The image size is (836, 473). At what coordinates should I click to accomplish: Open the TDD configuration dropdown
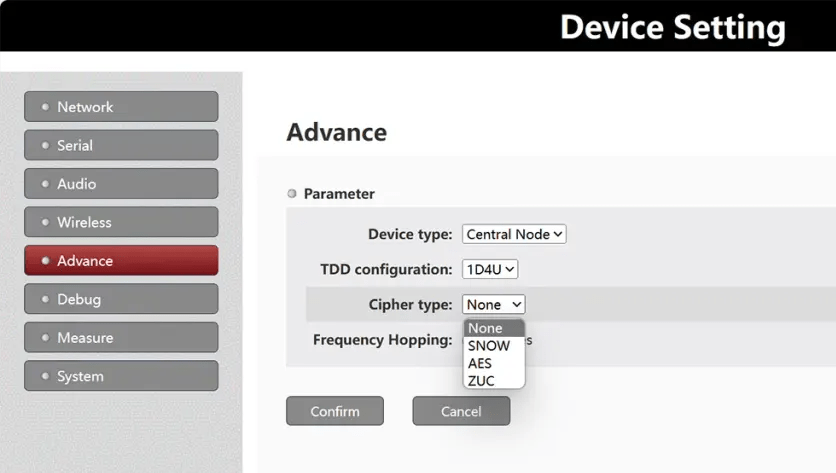tap(490, 269)
